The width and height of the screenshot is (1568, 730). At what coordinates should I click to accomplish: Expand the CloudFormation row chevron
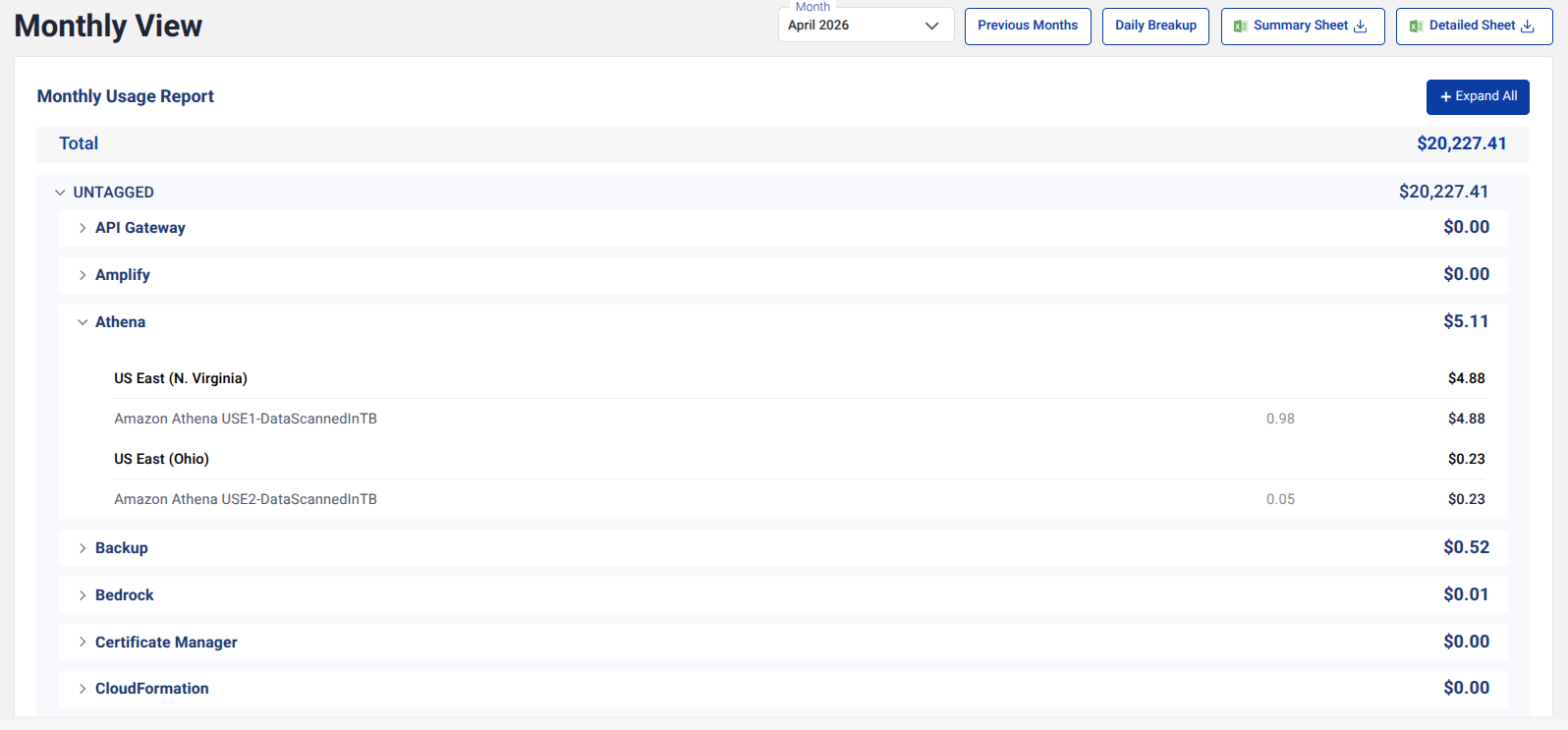(x=83, y=689)
